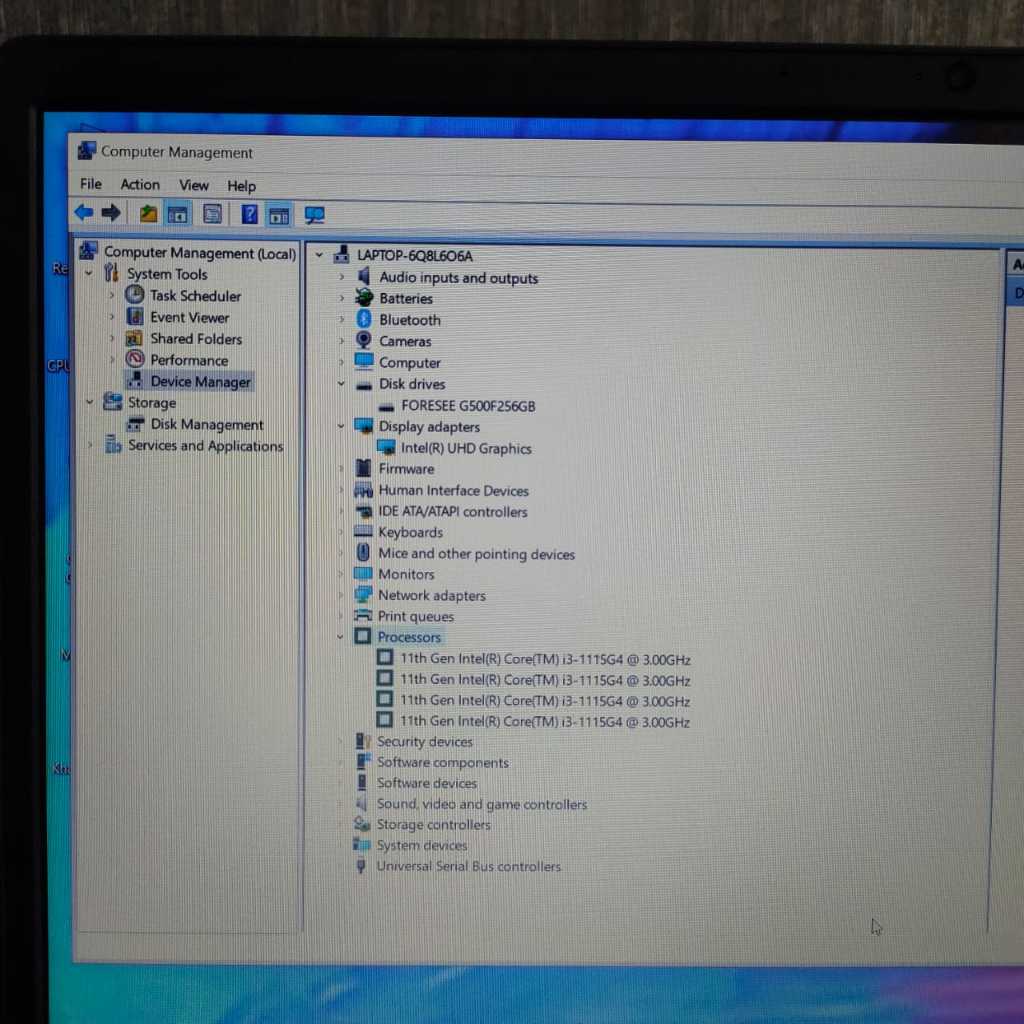Click the Computer Management title bar text
This screenshot has width=1024, height=1024.
coord(176,152)
